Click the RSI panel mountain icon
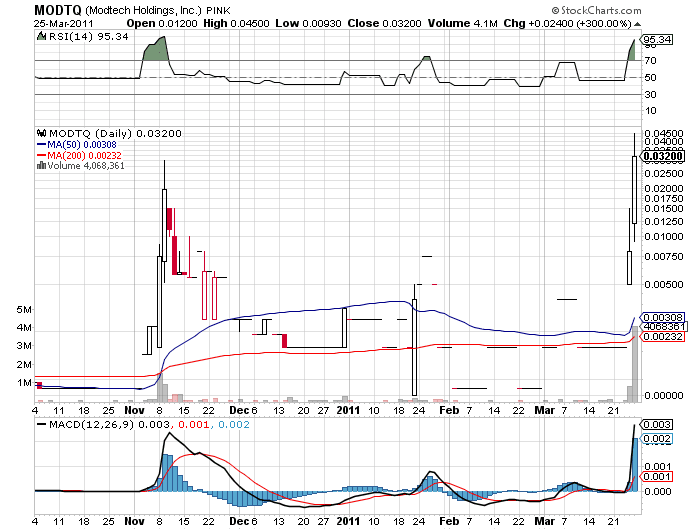The image size is (700, 530). tap(42, 36)
